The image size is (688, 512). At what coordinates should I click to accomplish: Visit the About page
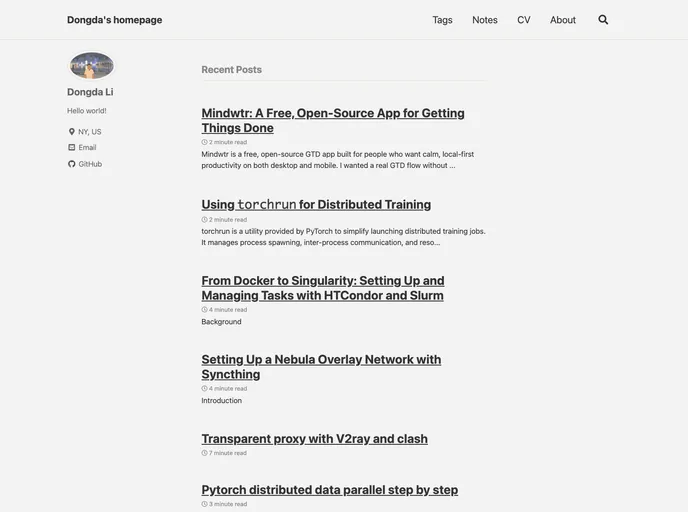pyautogui.click(x=563, y=20)
